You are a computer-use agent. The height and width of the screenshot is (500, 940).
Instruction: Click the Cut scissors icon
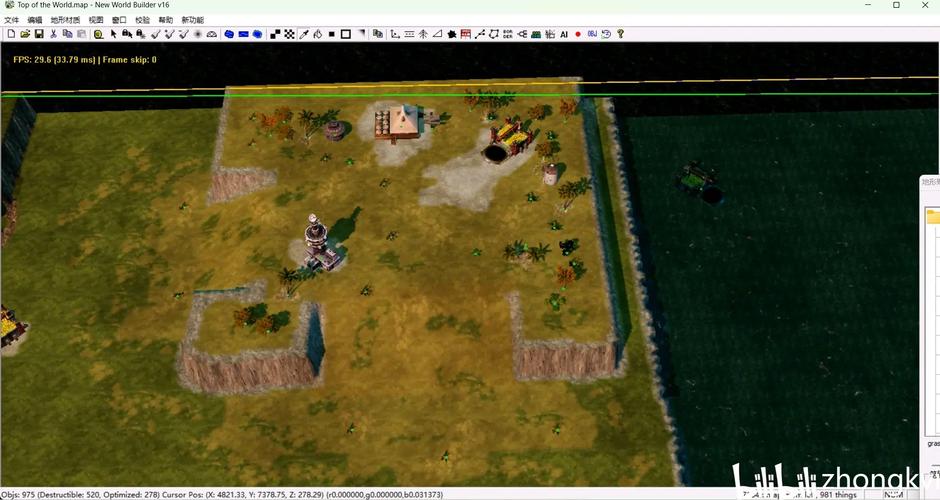53,34
